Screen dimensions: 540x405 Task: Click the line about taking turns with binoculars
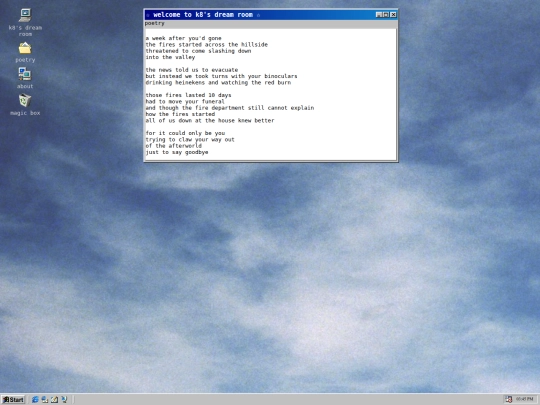[221, 76]
